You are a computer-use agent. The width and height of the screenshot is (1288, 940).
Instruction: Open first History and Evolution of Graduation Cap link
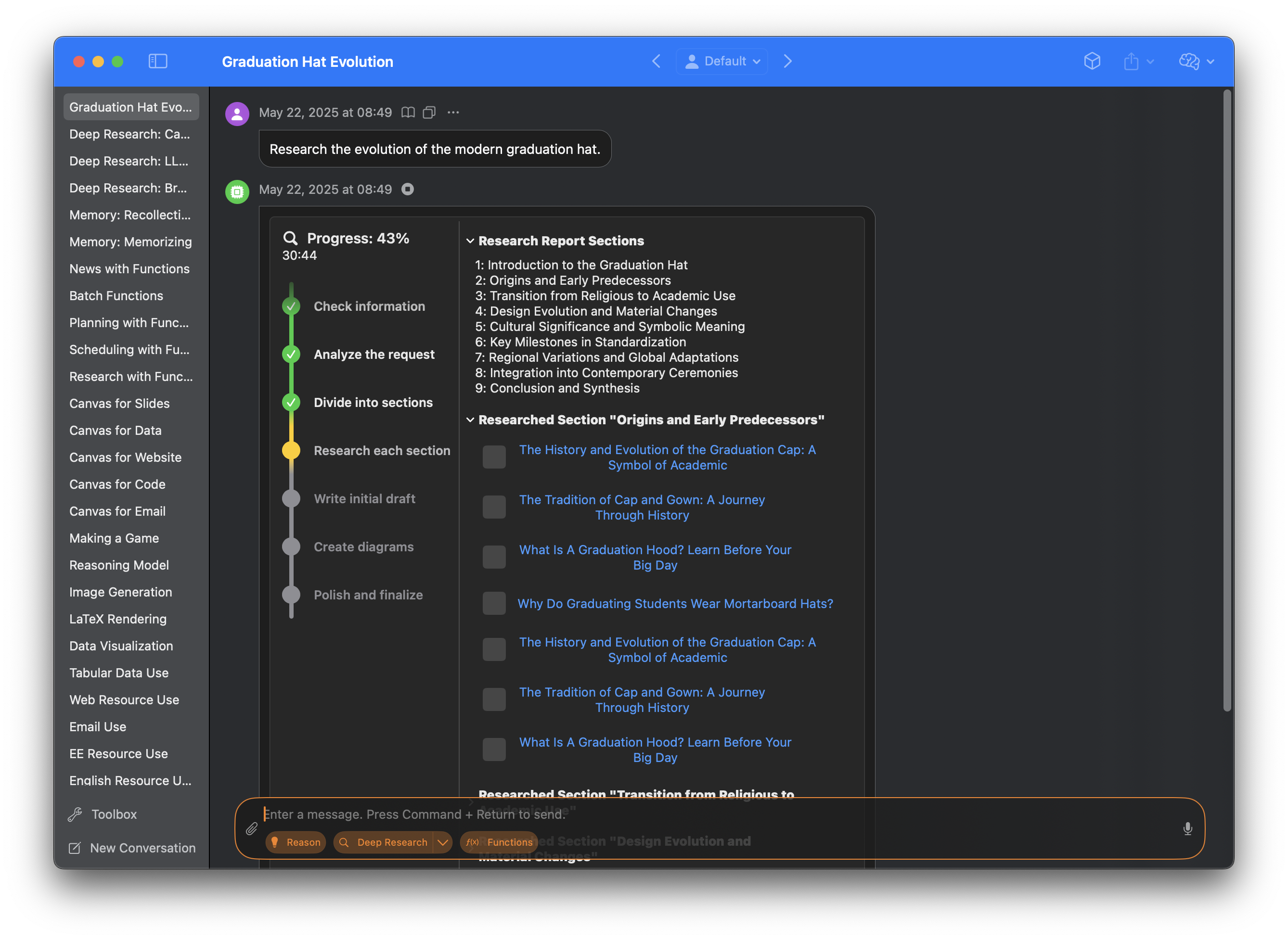pos(667,457)
